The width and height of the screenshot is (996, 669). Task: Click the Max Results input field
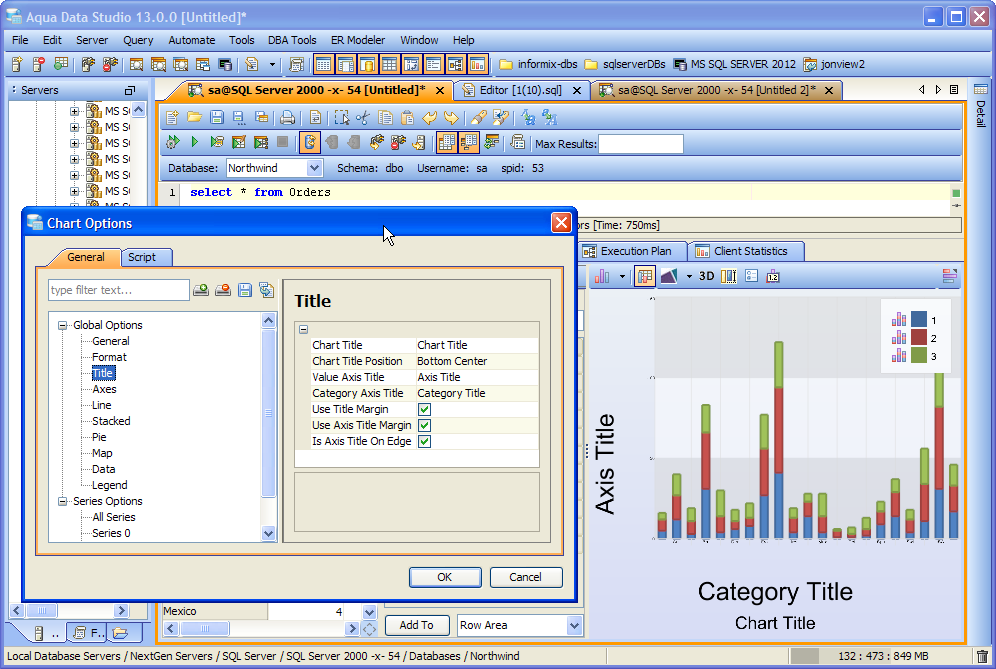pos(641,144)
